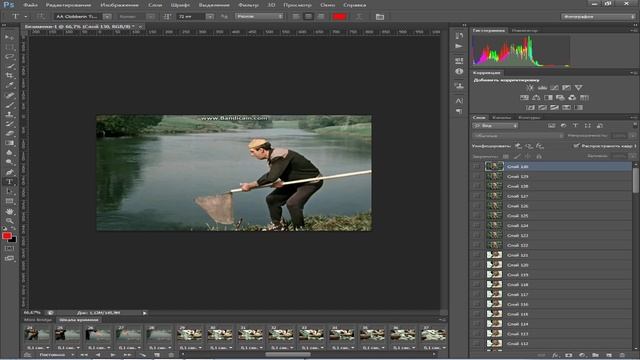
Task: Click the zoom percentage field in status bar
Action: (x=32, y=313)
